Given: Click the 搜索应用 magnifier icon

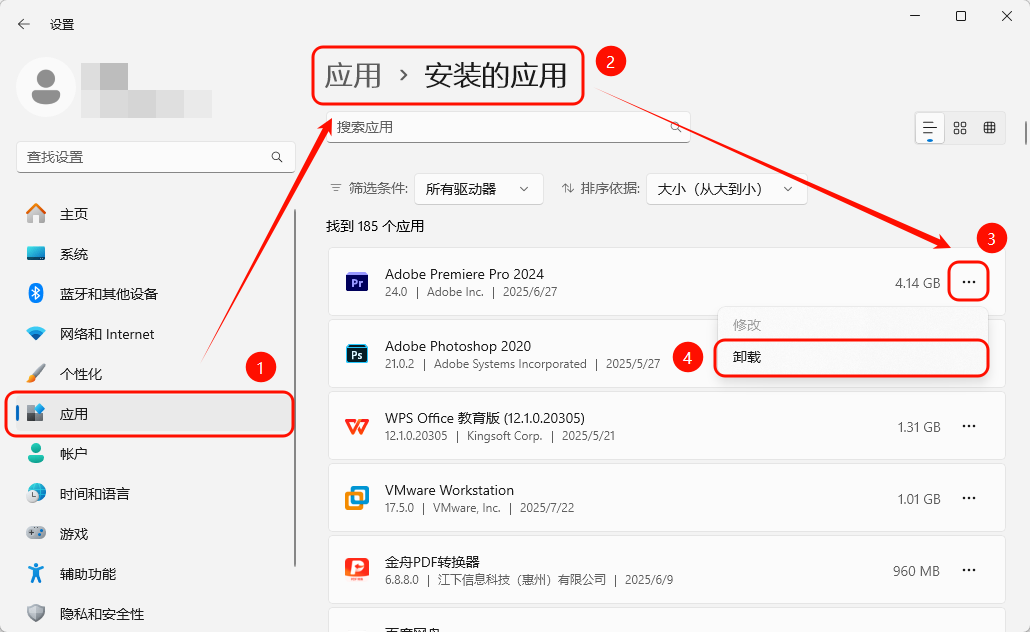Looking at the screenshot, I should [x=675, y=127].
